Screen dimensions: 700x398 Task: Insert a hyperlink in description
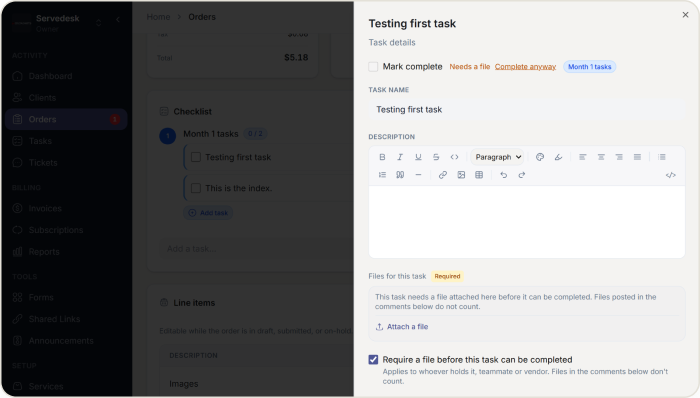(443, 175)
